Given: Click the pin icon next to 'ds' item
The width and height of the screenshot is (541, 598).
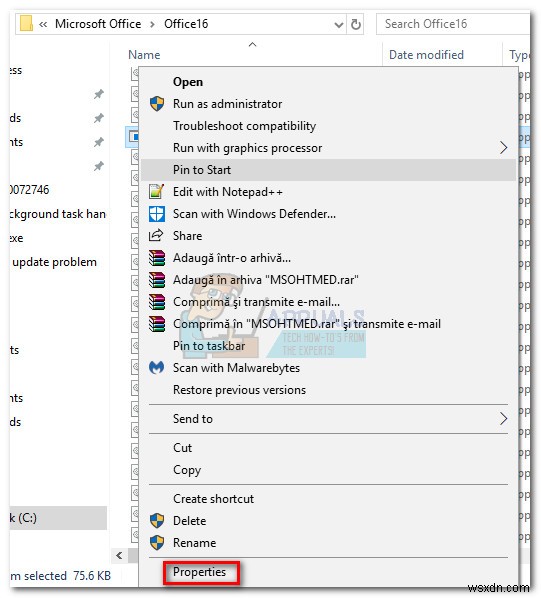Looking at the screenshot, I should [99, 118].
